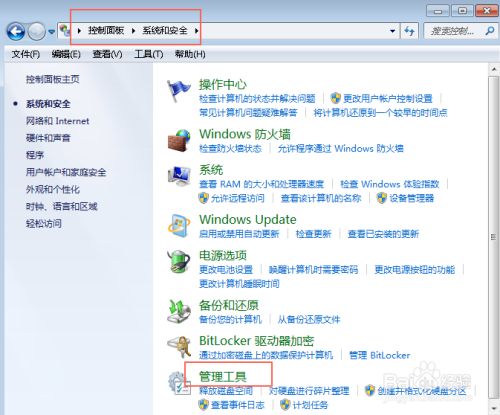This screenshot has width=500, height=415.
Task: Expand arrow before 控制面板 in address bar
Action: (x=79, y=31)
